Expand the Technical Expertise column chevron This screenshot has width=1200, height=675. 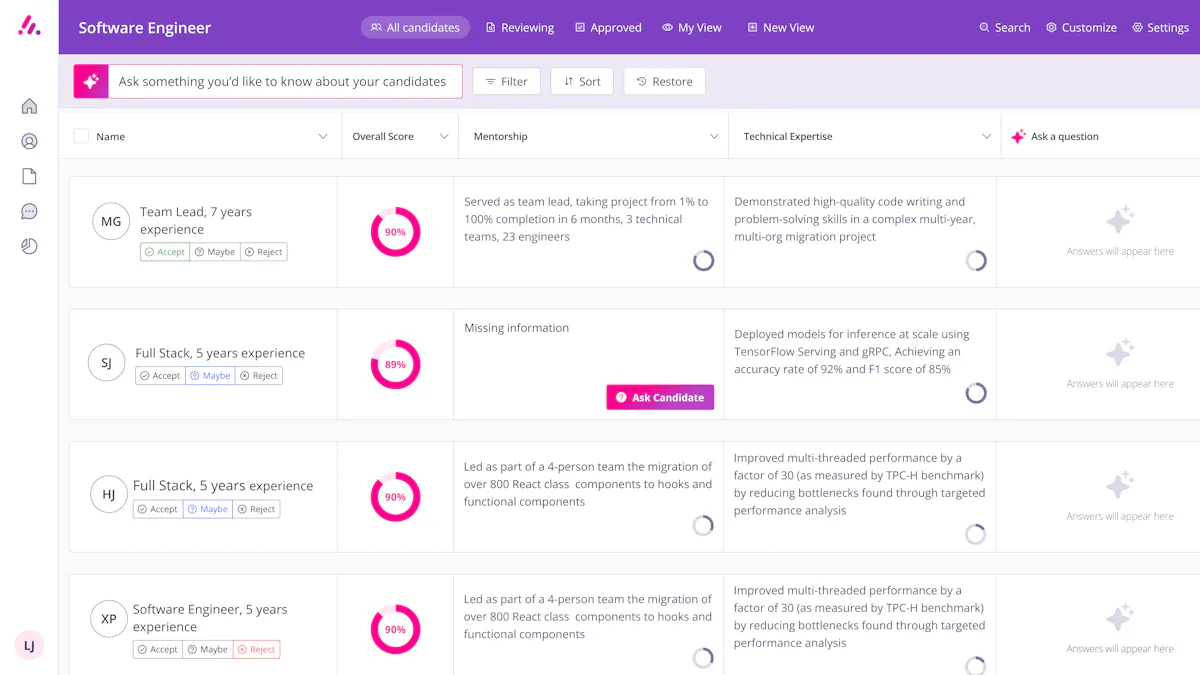(x=987, y=136)
